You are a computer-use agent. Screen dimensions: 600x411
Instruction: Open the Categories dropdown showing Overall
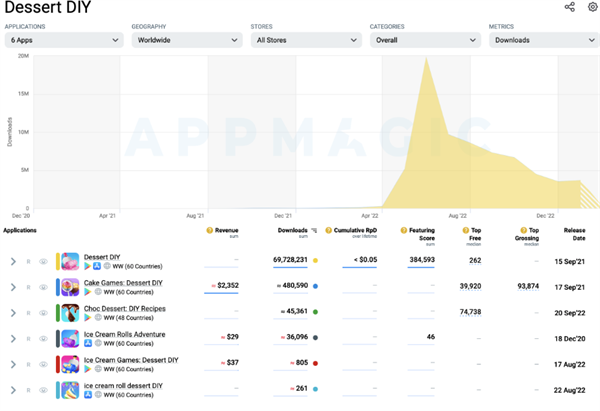[425, 40]
